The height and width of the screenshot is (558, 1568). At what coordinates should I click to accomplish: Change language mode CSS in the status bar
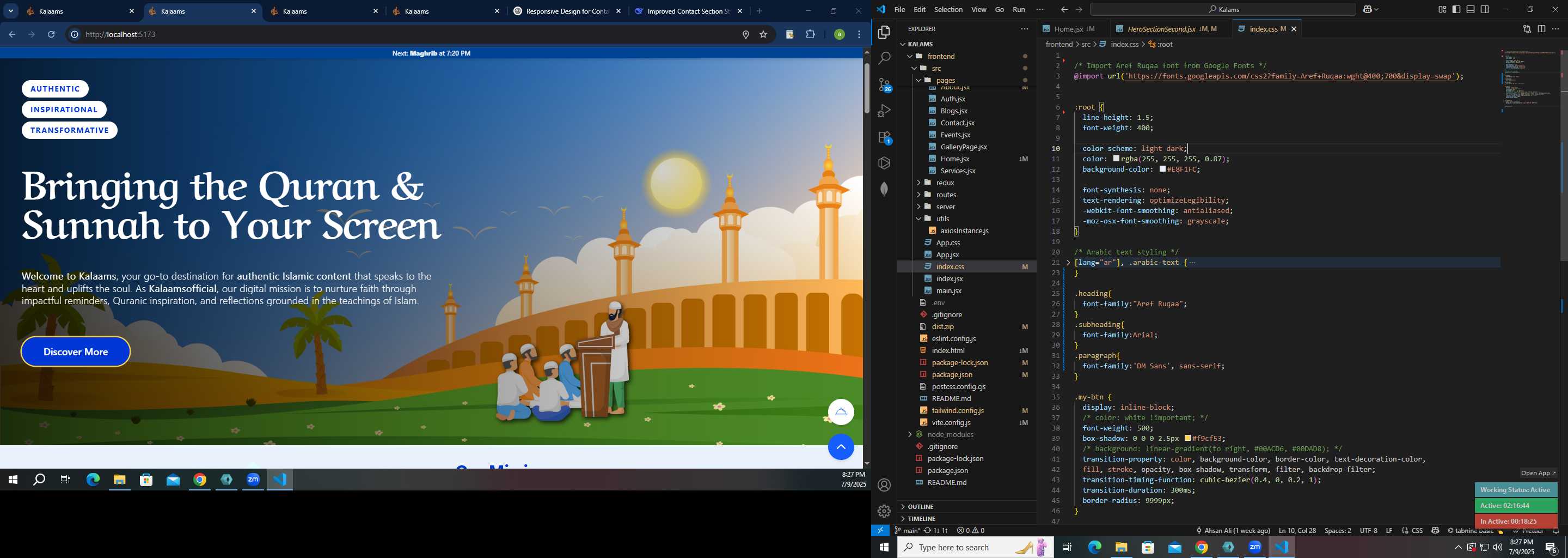[1417, 531]
